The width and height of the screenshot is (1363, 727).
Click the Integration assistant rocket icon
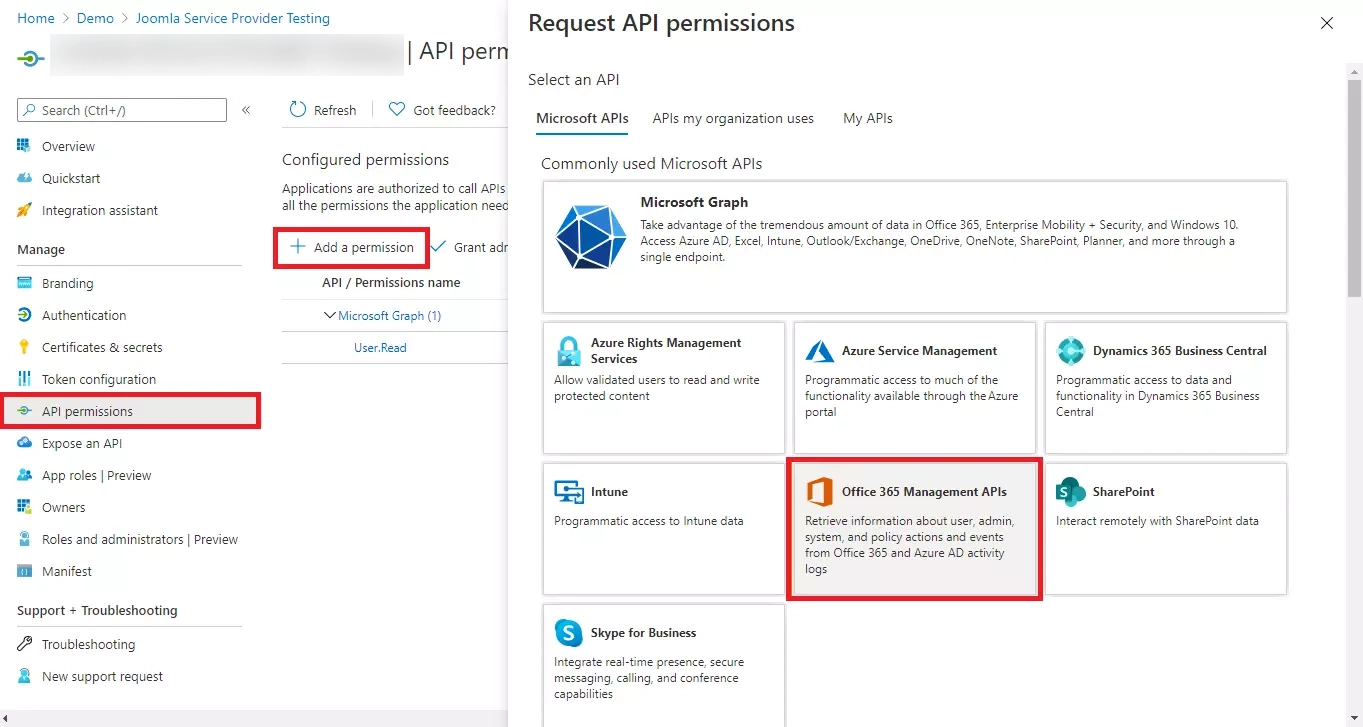pyautogui.click(x=24, y=210)
